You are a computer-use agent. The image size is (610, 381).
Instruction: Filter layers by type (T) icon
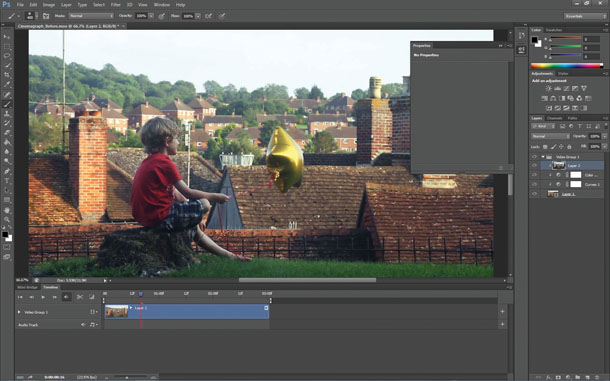point(580,126)
